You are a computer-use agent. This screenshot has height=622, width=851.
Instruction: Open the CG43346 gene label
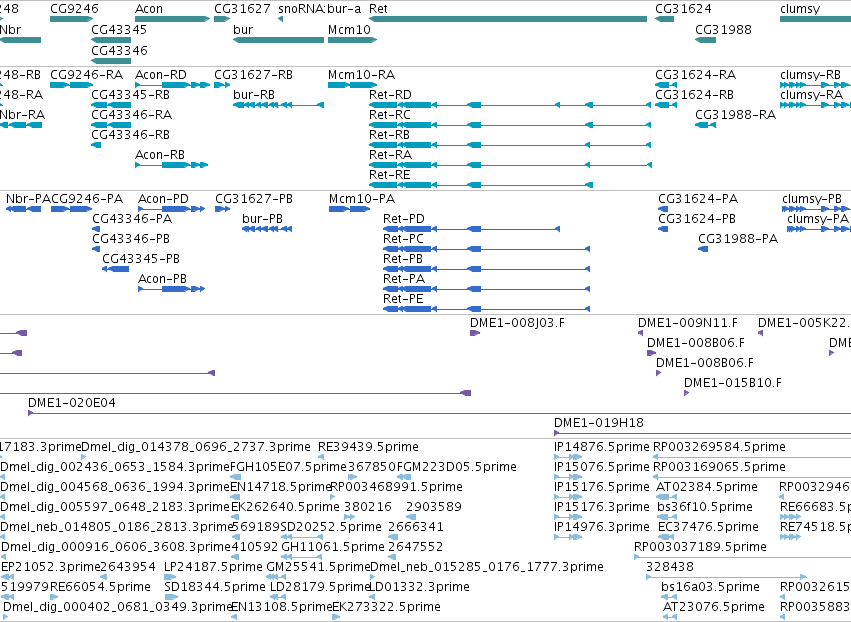119,50
